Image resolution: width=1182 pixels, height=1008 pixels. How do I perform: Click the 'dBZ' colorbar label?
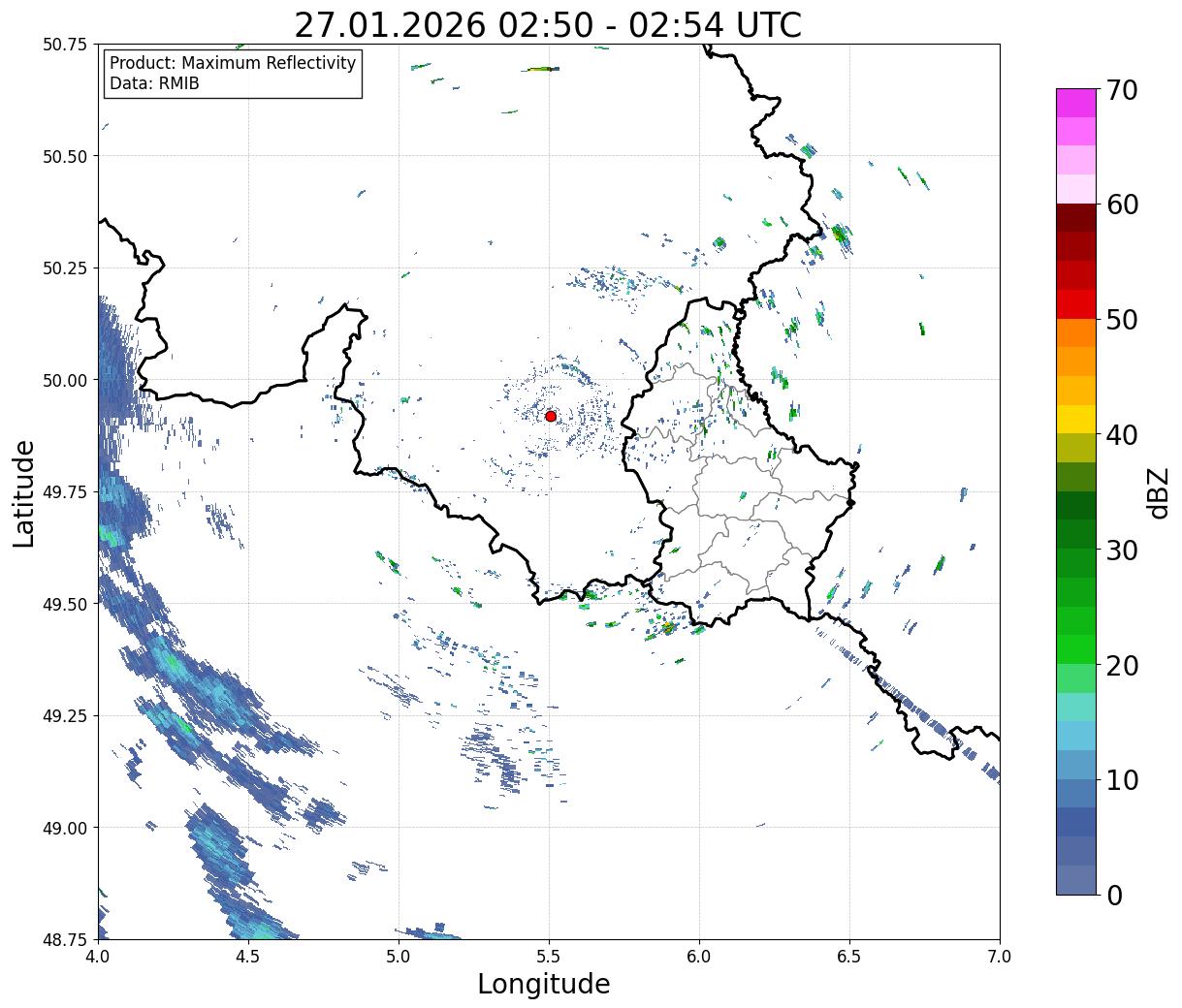[x=1159, y=491]
